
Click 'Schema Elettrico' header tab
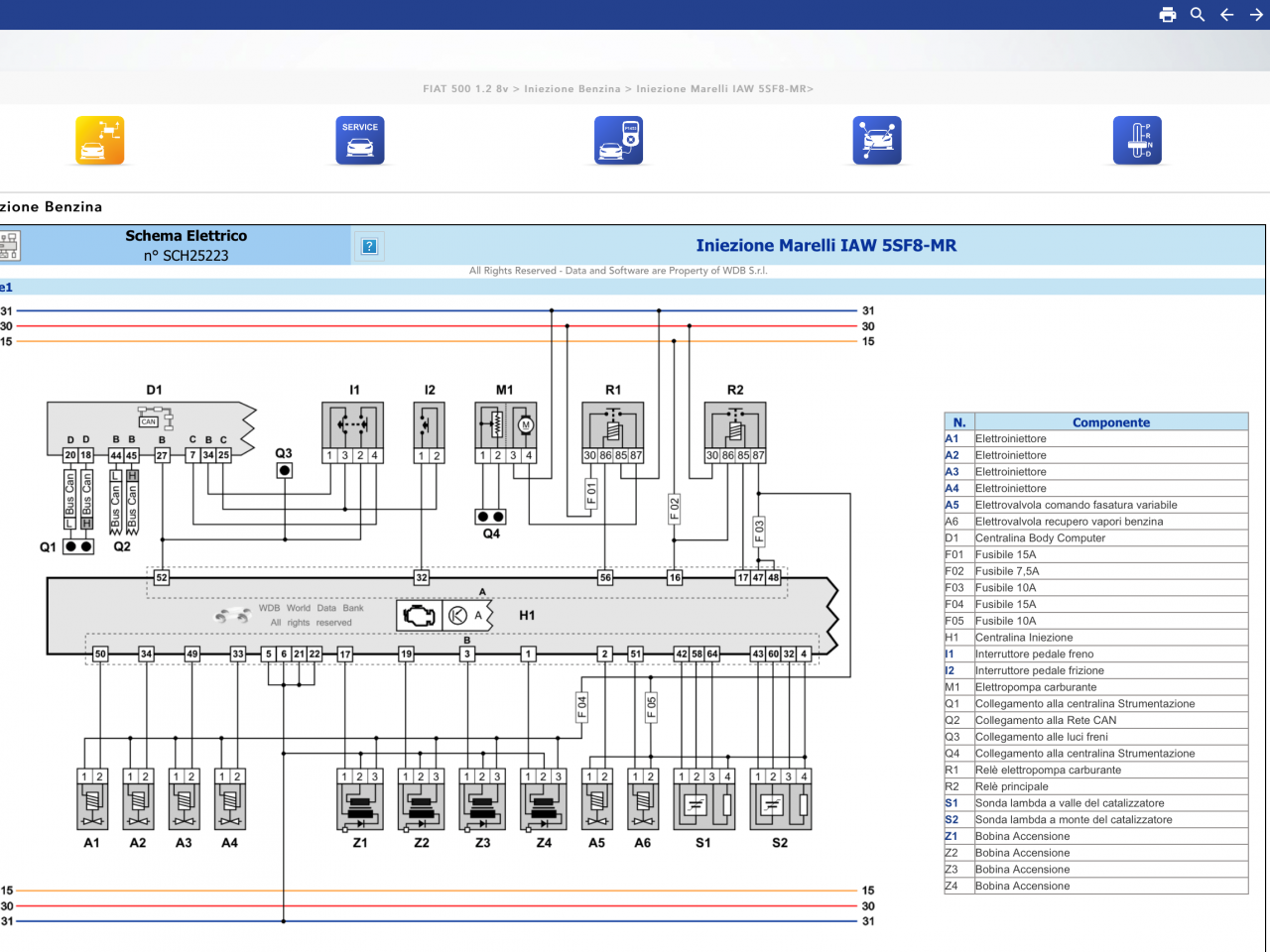coord(186,236)
